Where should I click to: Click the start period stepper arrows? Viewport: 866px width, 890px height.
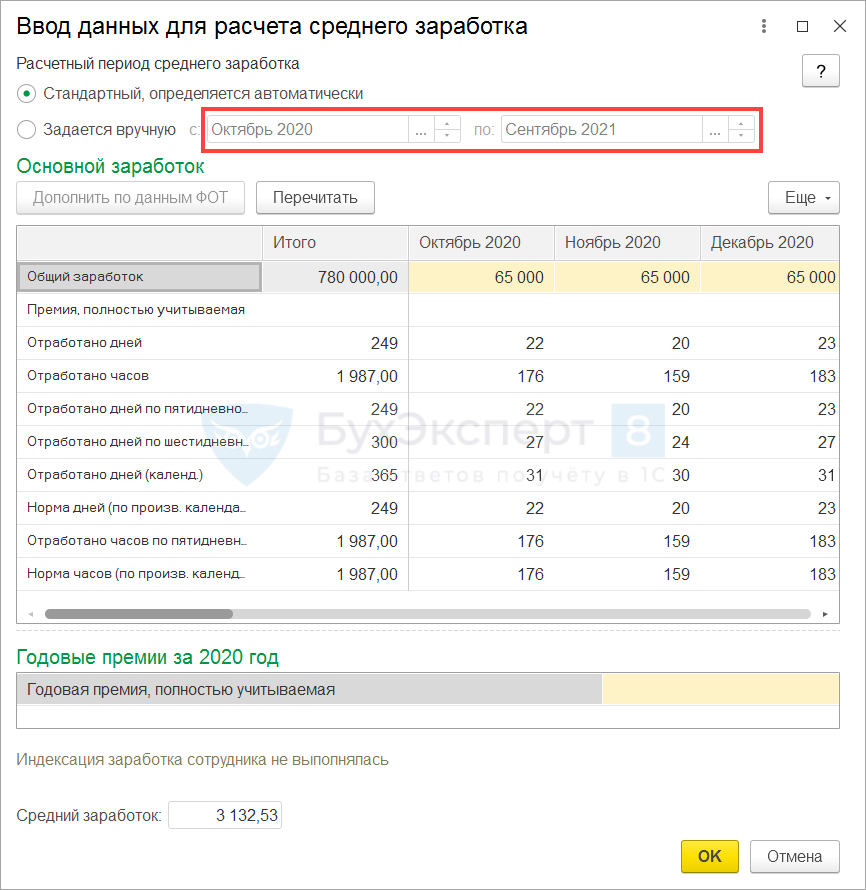pos(447,130)
